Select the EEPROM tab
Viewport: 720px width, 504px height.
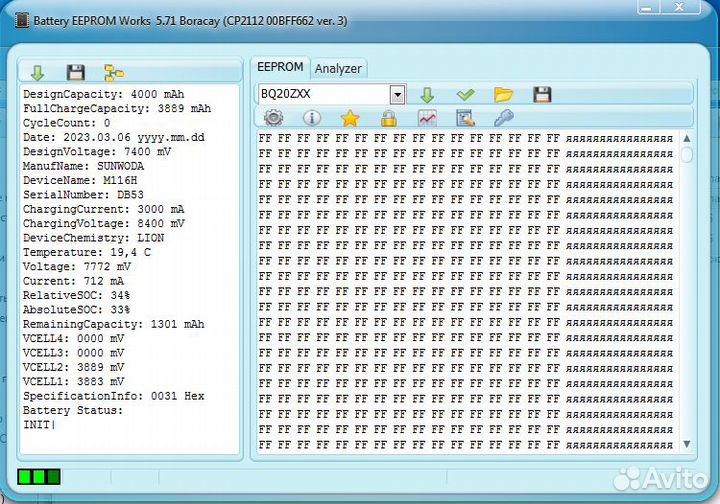[279, 67]
